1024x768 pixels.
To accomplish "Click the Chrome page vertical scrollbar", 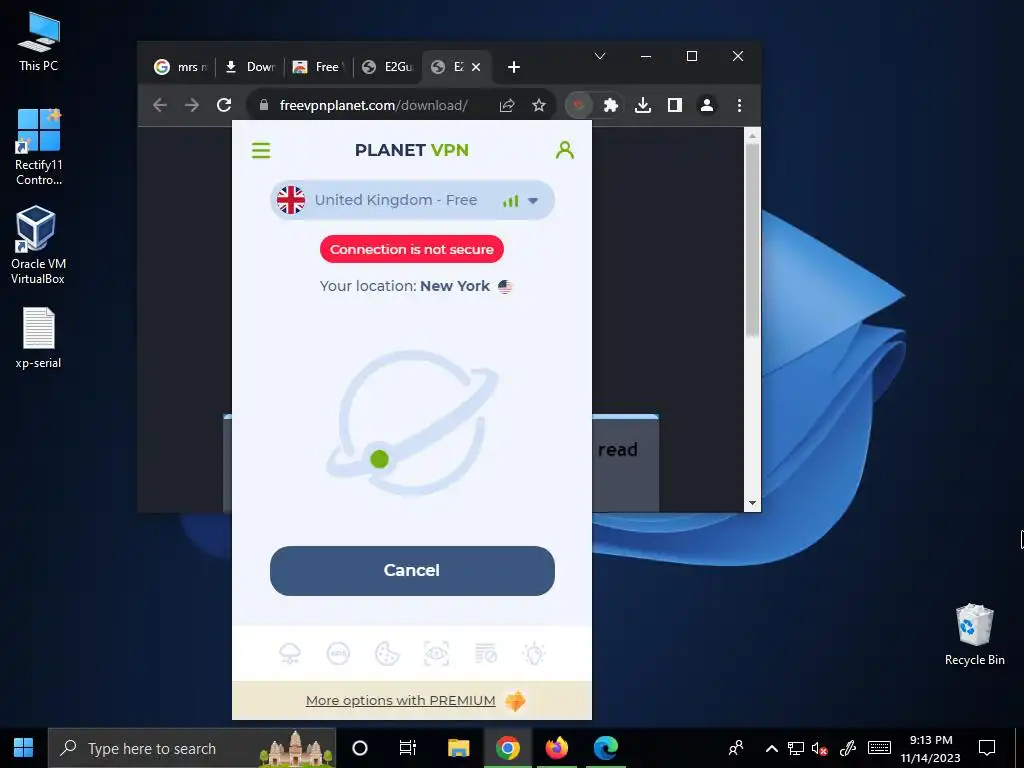I will [x=752, y=240].
